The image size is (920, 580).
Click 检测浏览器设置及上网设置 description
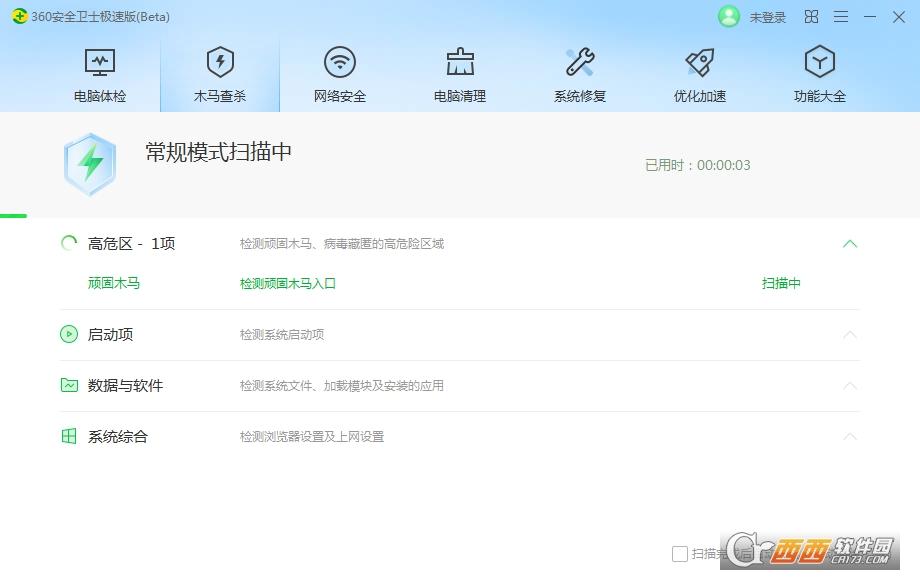pyautogui.click(x=312, y=437)
